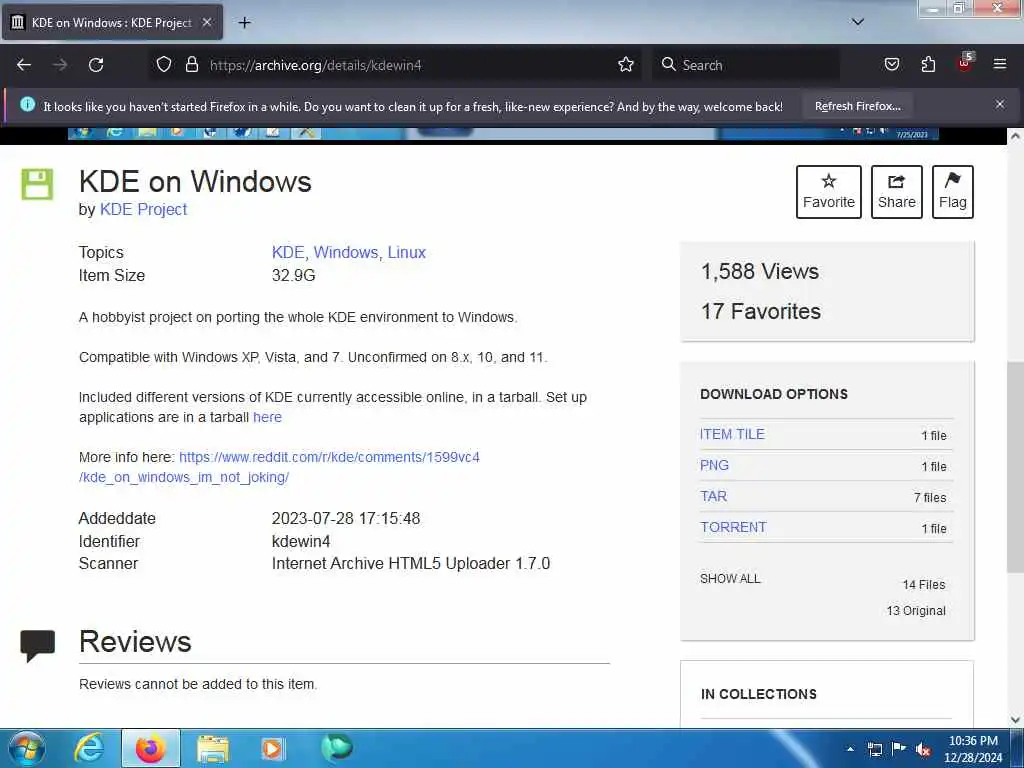Go back with the browser back arrow
The height and width of the screenshot is (768, 1024).
pos(24,65)
